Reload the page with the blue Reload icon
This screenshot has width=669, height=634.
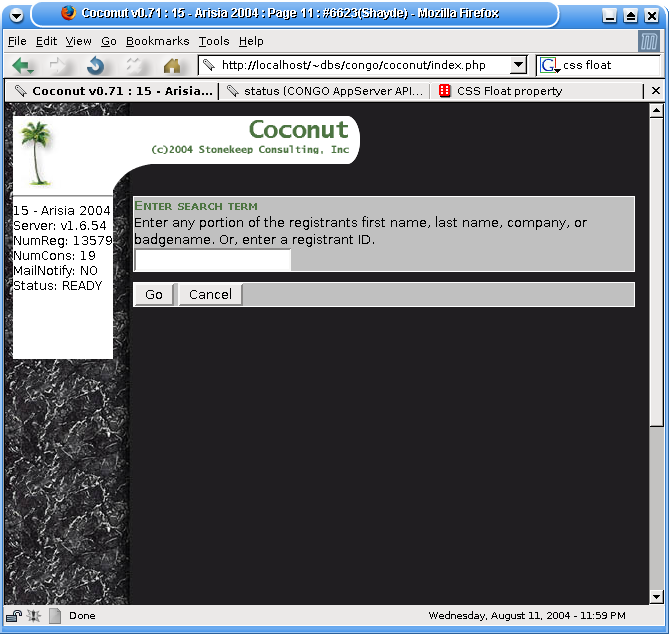click(x=96, y=66)
